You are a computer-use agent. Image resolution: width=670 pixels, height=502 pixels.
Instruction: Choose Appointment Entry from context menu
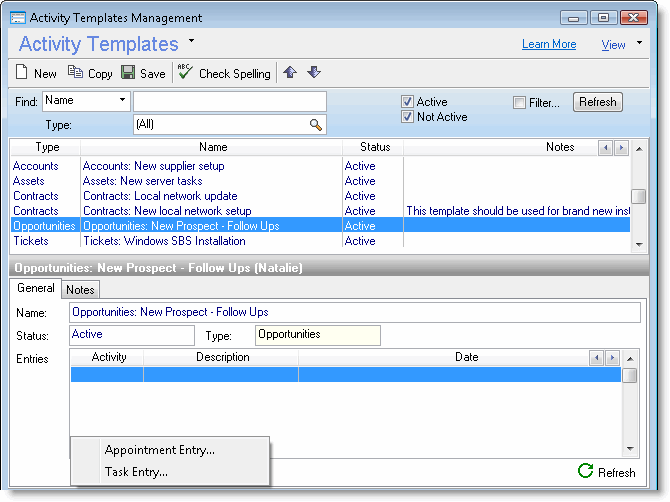pyautogui.click(x=160, y=450)
